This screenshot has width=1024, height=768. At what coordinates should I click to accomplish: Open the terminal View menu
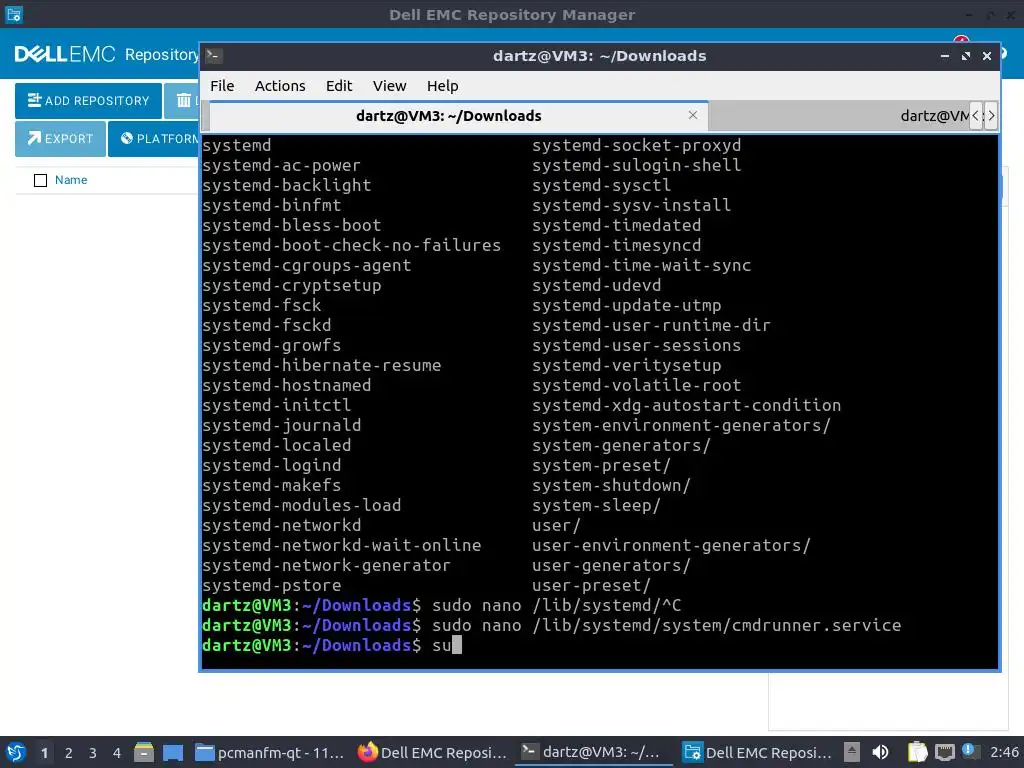pyautogui.click(x=389, y=86)
